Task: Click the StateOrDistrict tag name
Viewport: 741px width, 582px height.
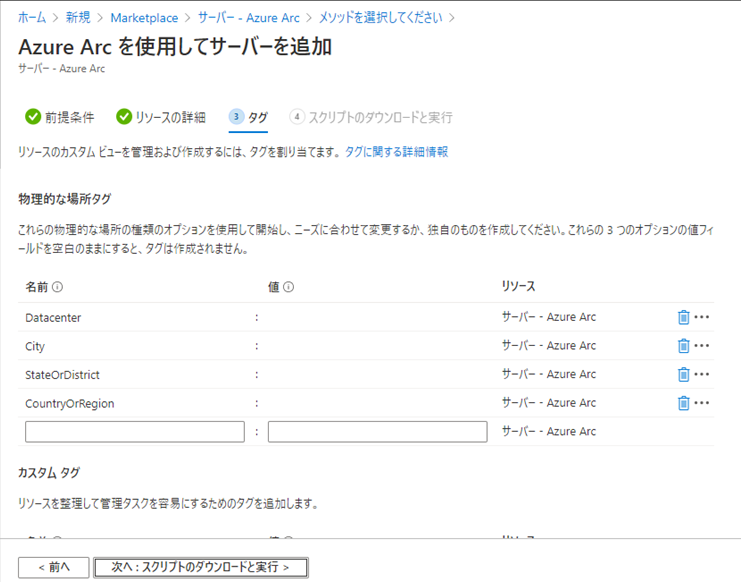Action: tap(62, 375)
